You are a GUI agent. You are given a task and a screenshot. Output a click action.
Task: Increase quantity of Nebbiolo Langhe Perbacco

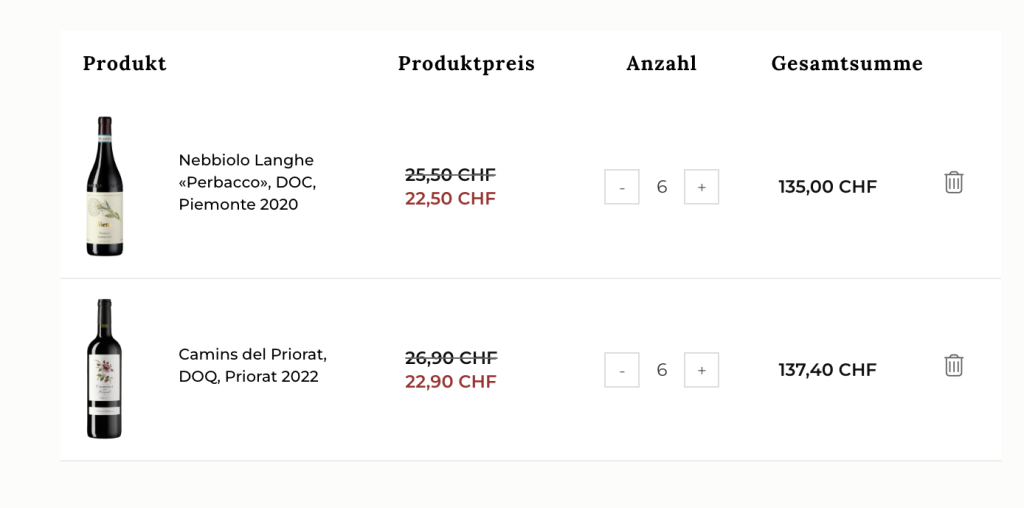[701, 187]
